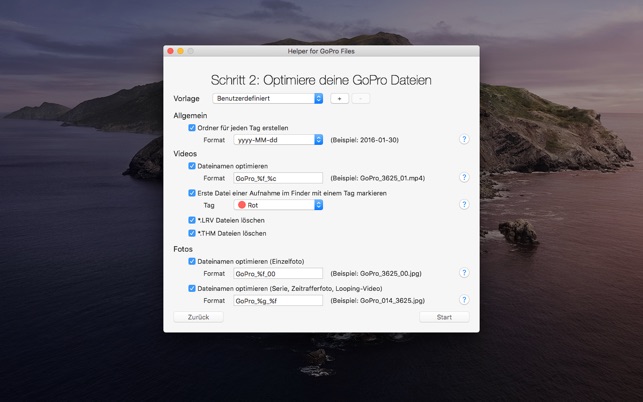Click the Start button

pos(444,317)
